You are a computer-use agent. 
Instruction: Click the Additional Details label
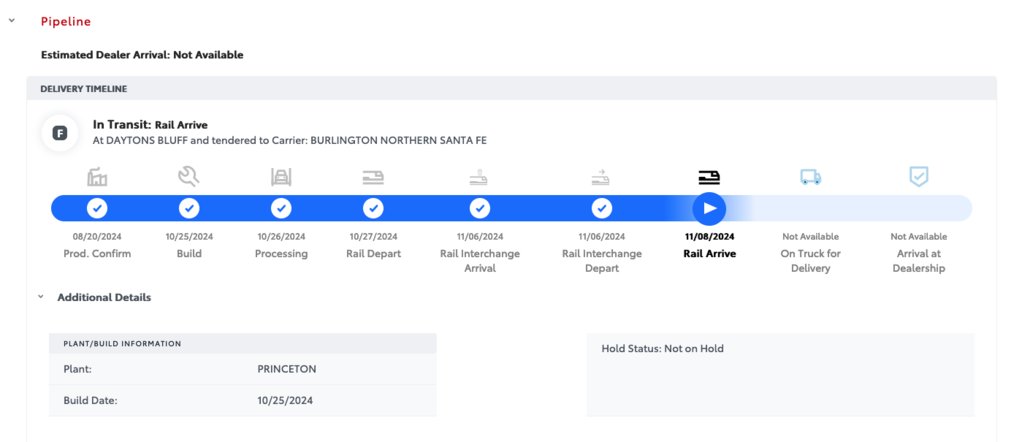click(104, 297)
